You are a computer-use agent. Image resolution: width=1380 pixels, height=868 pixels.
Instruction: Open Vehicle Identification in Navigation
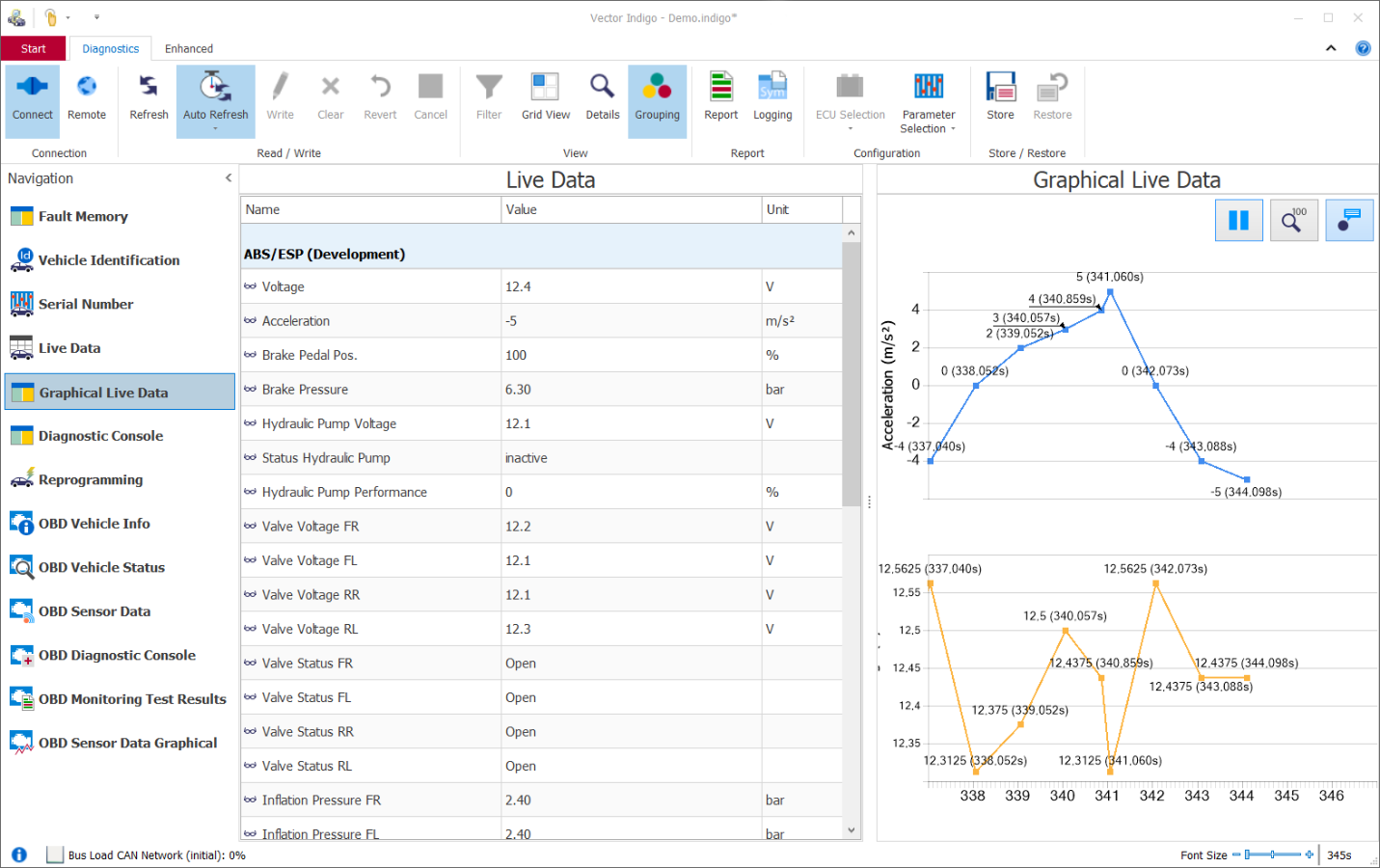pos(120,260)
